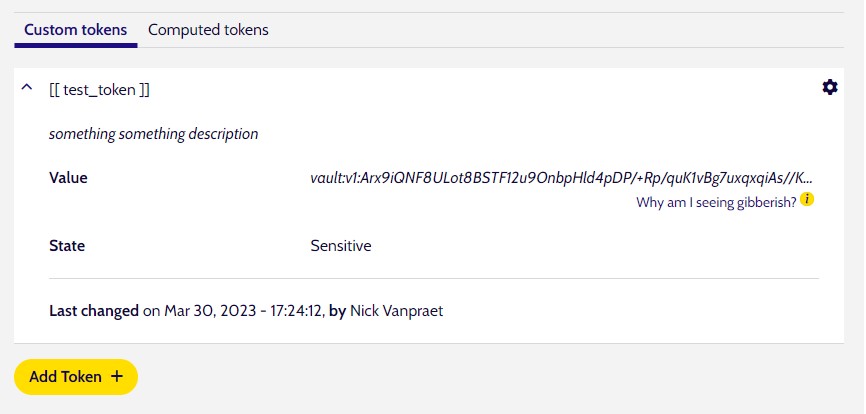This screenshot has height=414, width=866.
Task: Click the author name Nick Vanpraet
Action: 397,311
